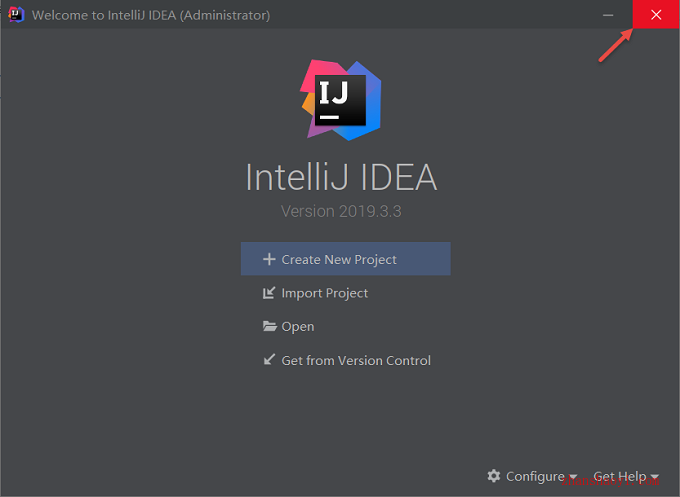Click the large IntelliJ IDEA logo
Screen dimensions: 680x497
click(341, 100)
